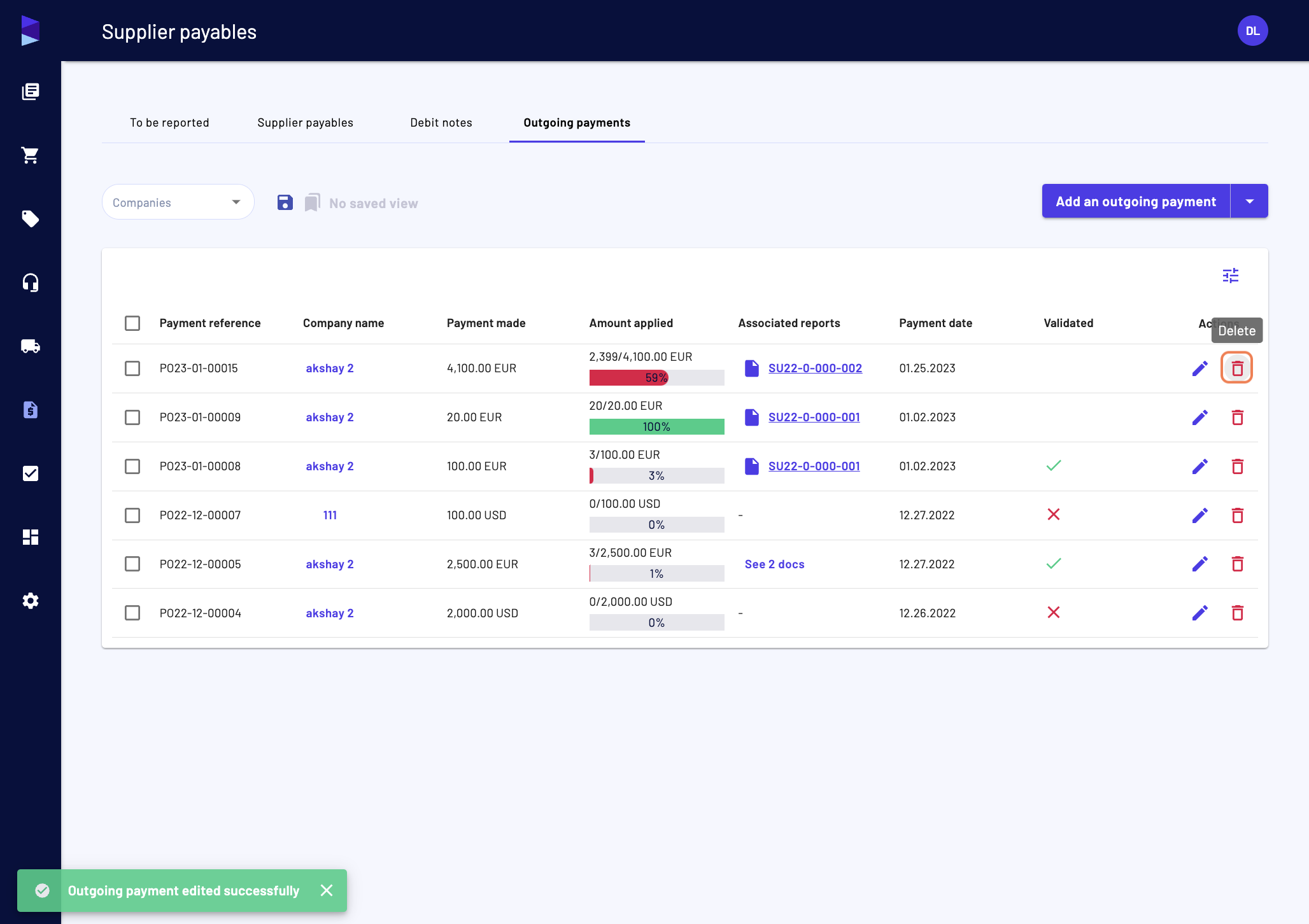Viewport: 1309px width, 924px height.
Task: Click Add an outgoing payment button
Action: pyautogui.click(x=1136, y=201)
